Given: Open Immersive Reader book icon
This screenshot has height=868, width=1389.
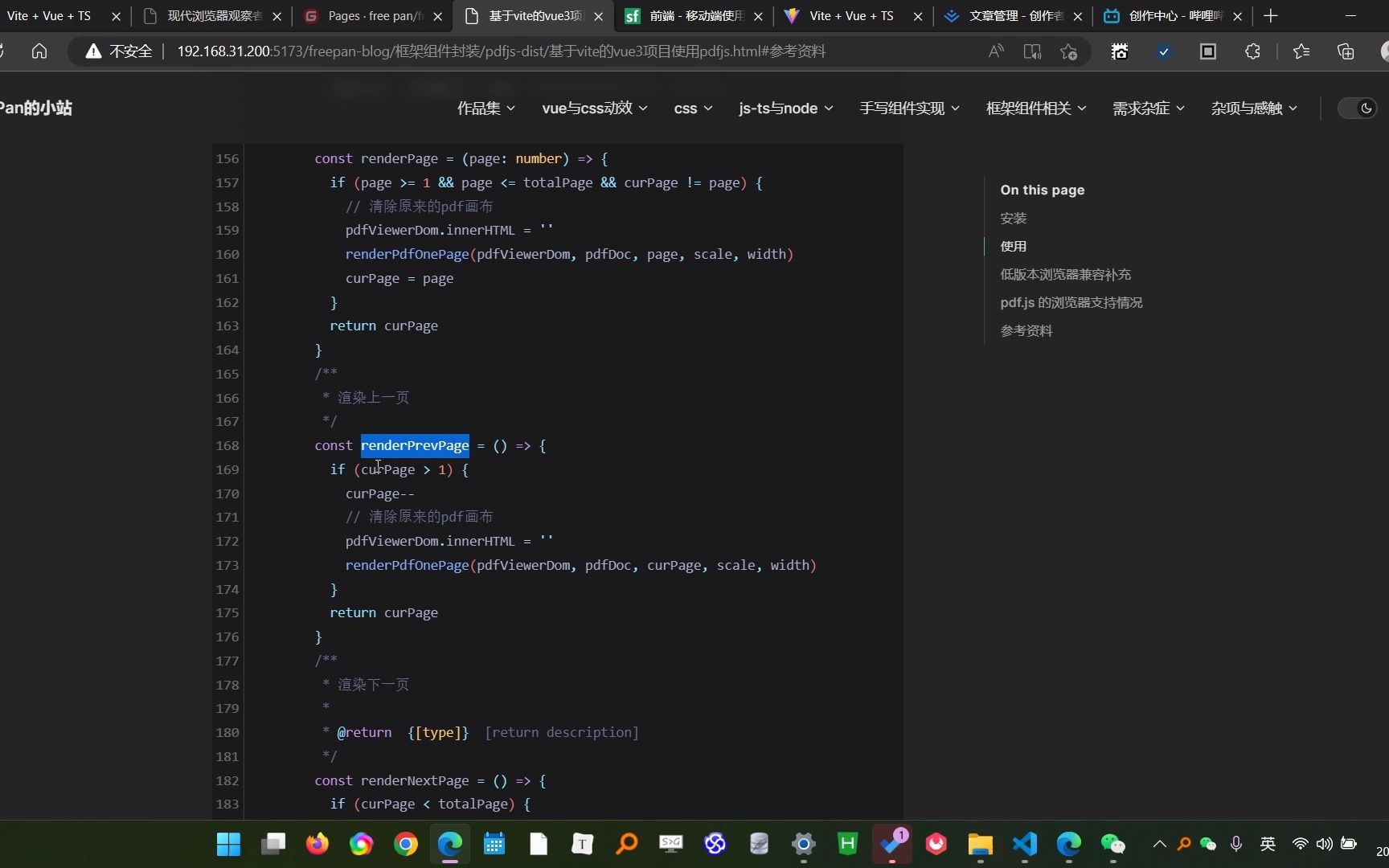Looking at the screenshot, I should click(1031, 51).
